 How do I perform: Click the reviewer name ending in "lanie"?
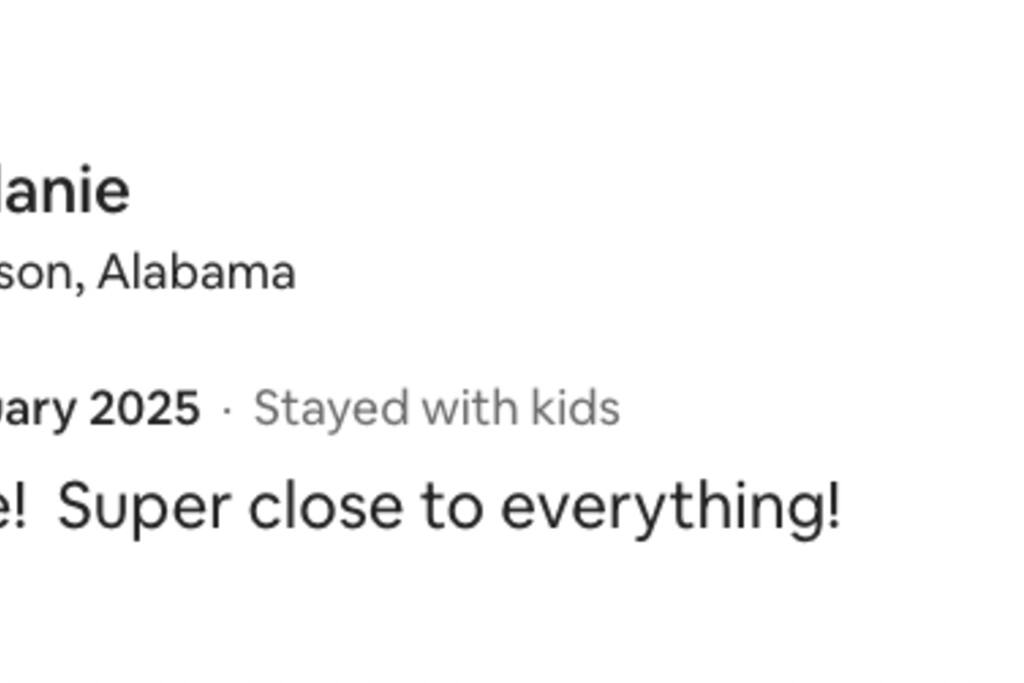point(64,191)
